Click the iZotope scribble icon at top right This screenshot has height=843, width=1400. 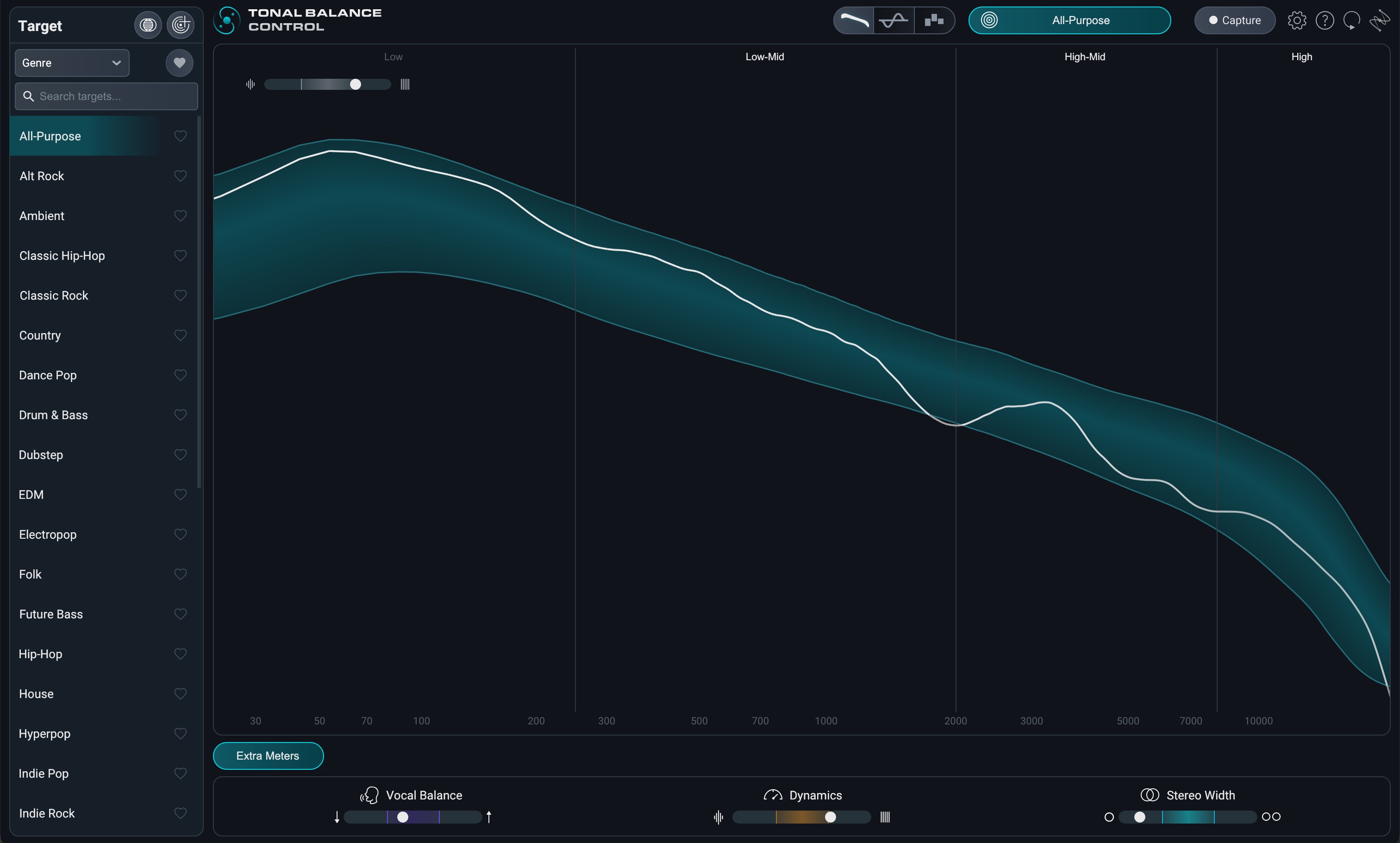tap(1379, 20)
